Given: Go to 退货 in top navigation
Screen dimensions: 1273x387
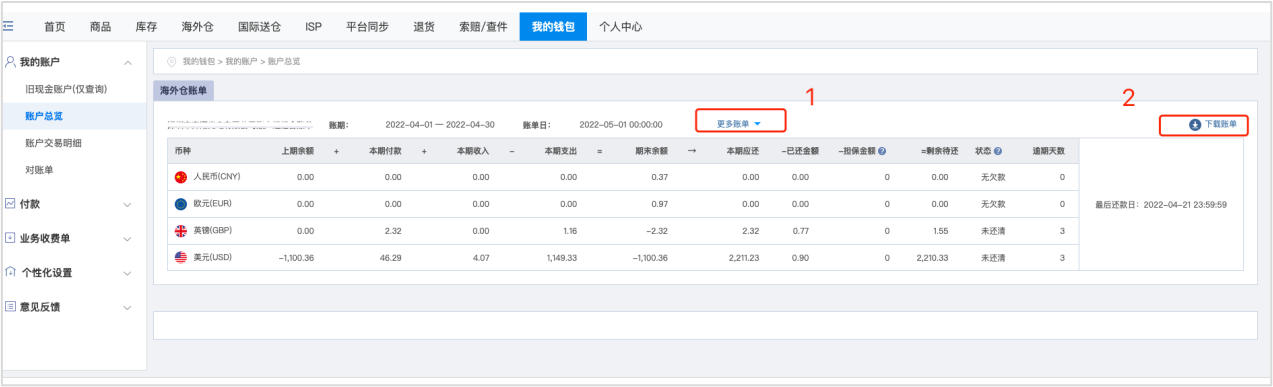Looking at the screenshot, I should pyautogui.click(x=424, y=26).
